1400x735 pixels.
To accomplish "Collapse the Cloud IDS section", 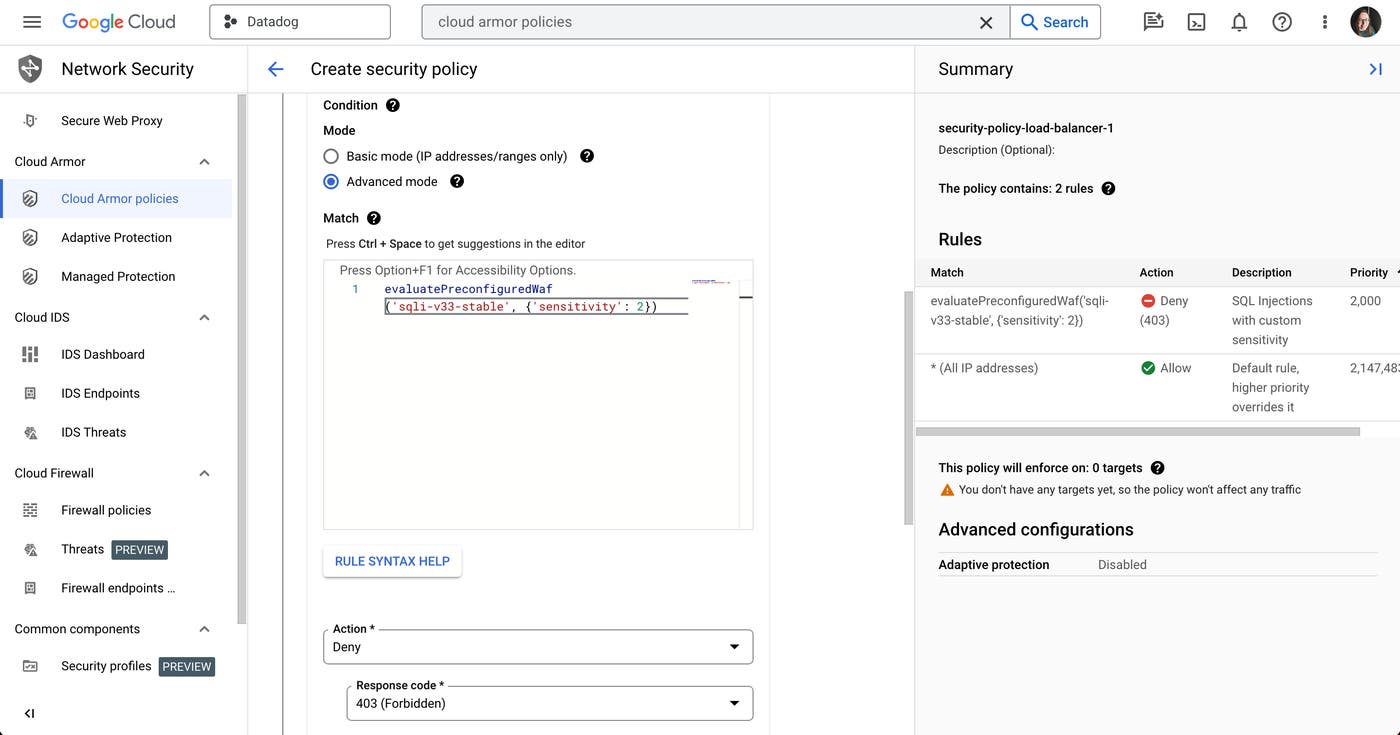I will [204, 318].
